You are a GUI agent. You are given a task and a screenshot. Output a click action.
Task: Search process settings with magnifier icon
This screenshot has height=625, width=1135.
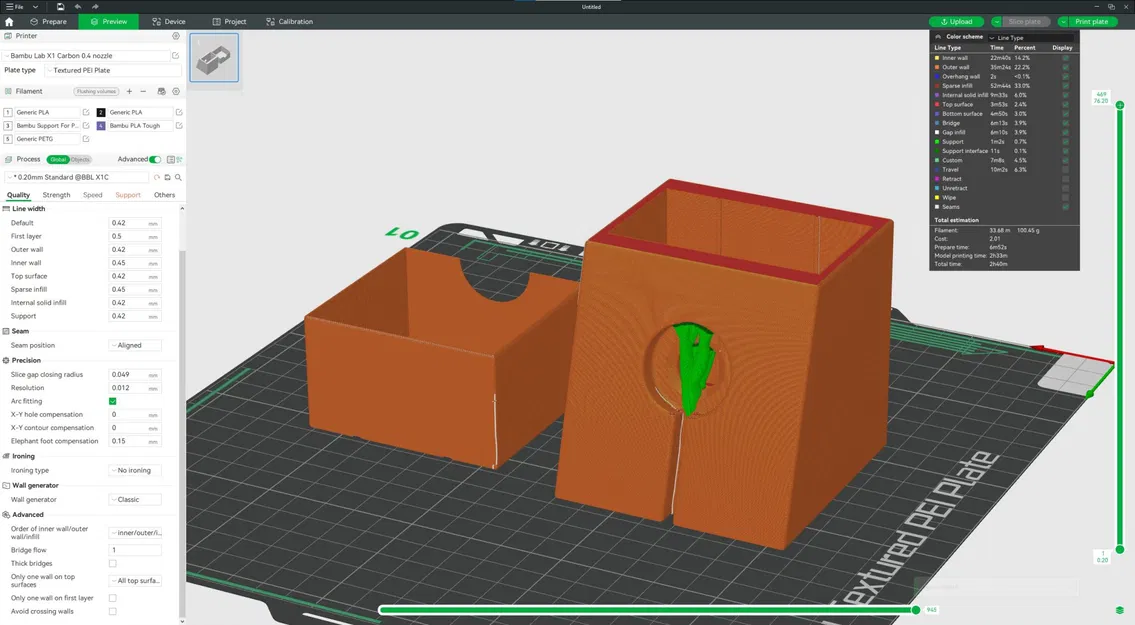point(178,177)
